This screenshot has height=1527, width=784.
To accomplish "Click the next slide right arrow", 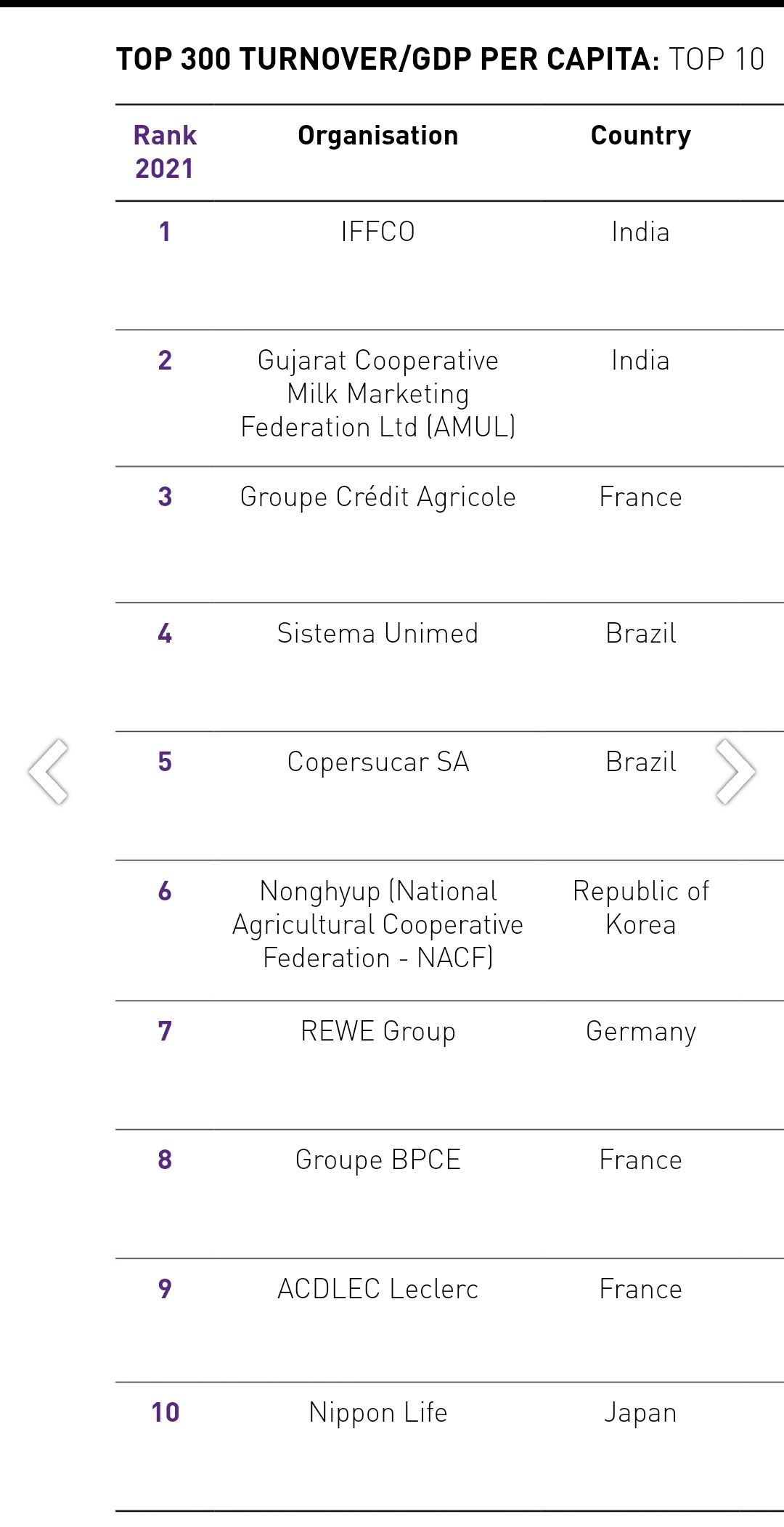I will pos(735,771).
